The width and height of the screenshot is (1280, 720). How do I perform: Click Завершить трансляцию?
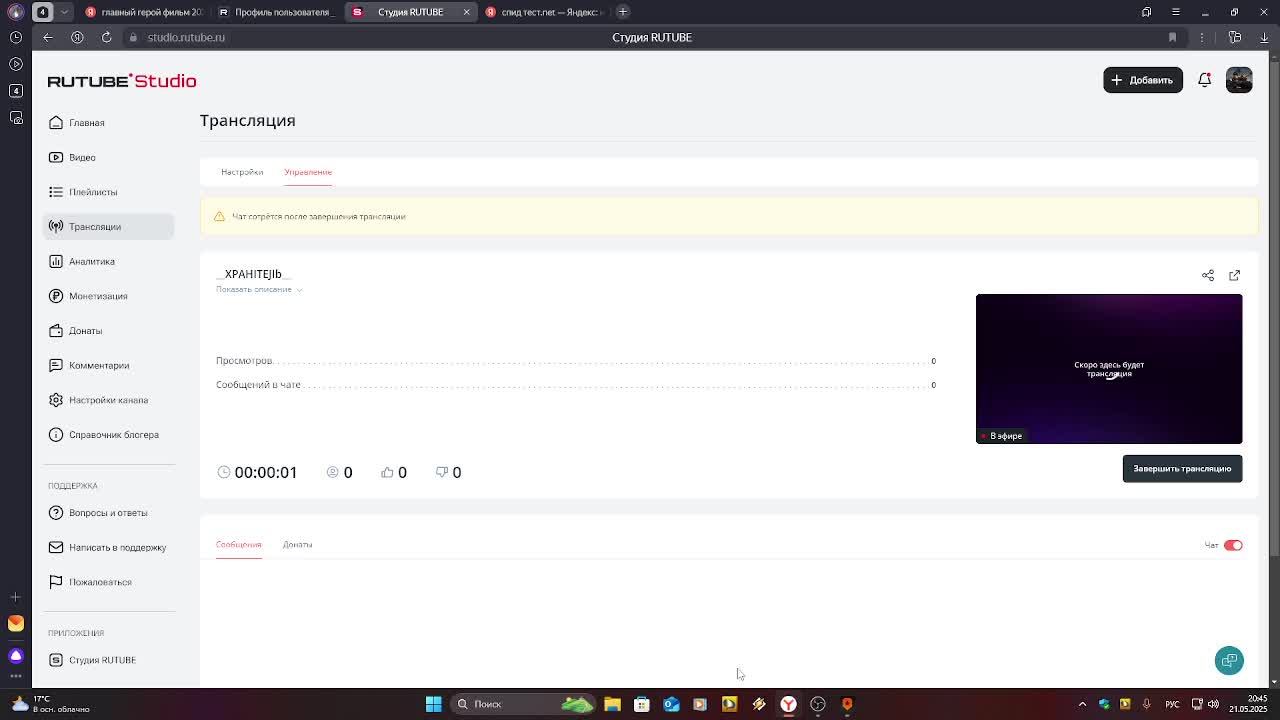tap(1182, 468)
